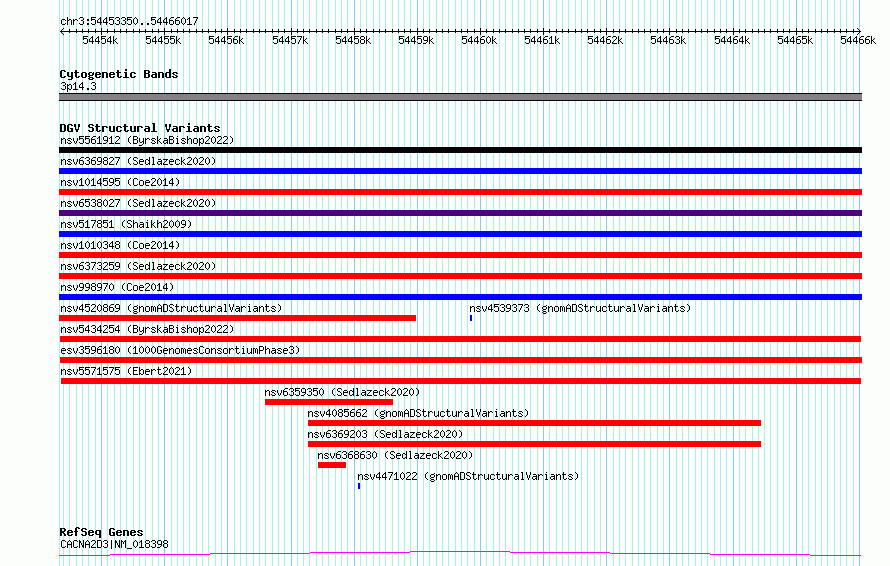Click the DGV Structural Variants track title
Screen dimensions: 890x566
click(x=140, y=128)
